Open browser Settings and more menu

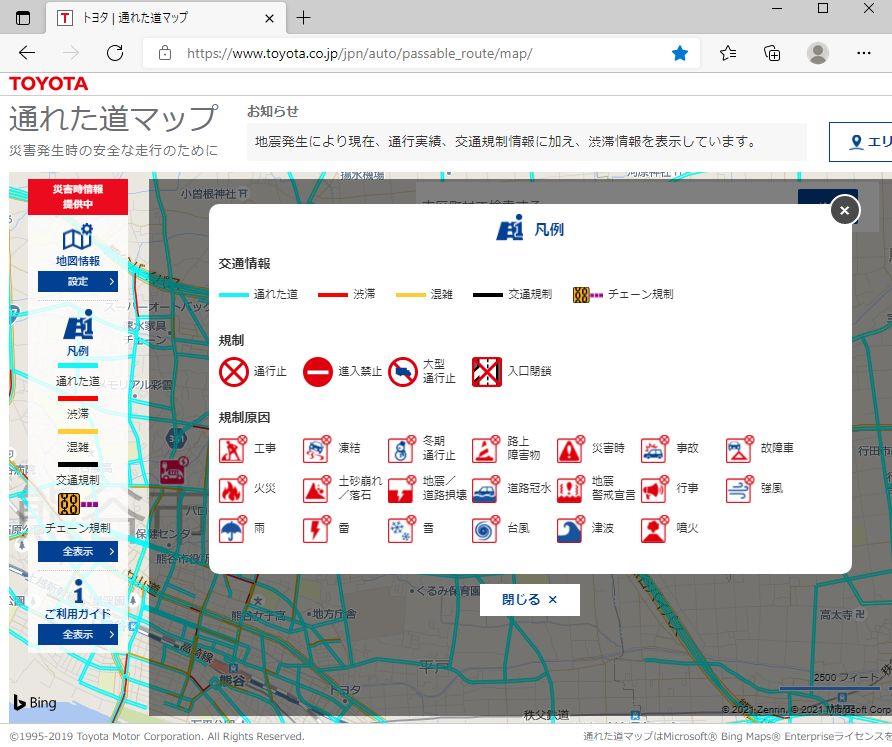864,53
